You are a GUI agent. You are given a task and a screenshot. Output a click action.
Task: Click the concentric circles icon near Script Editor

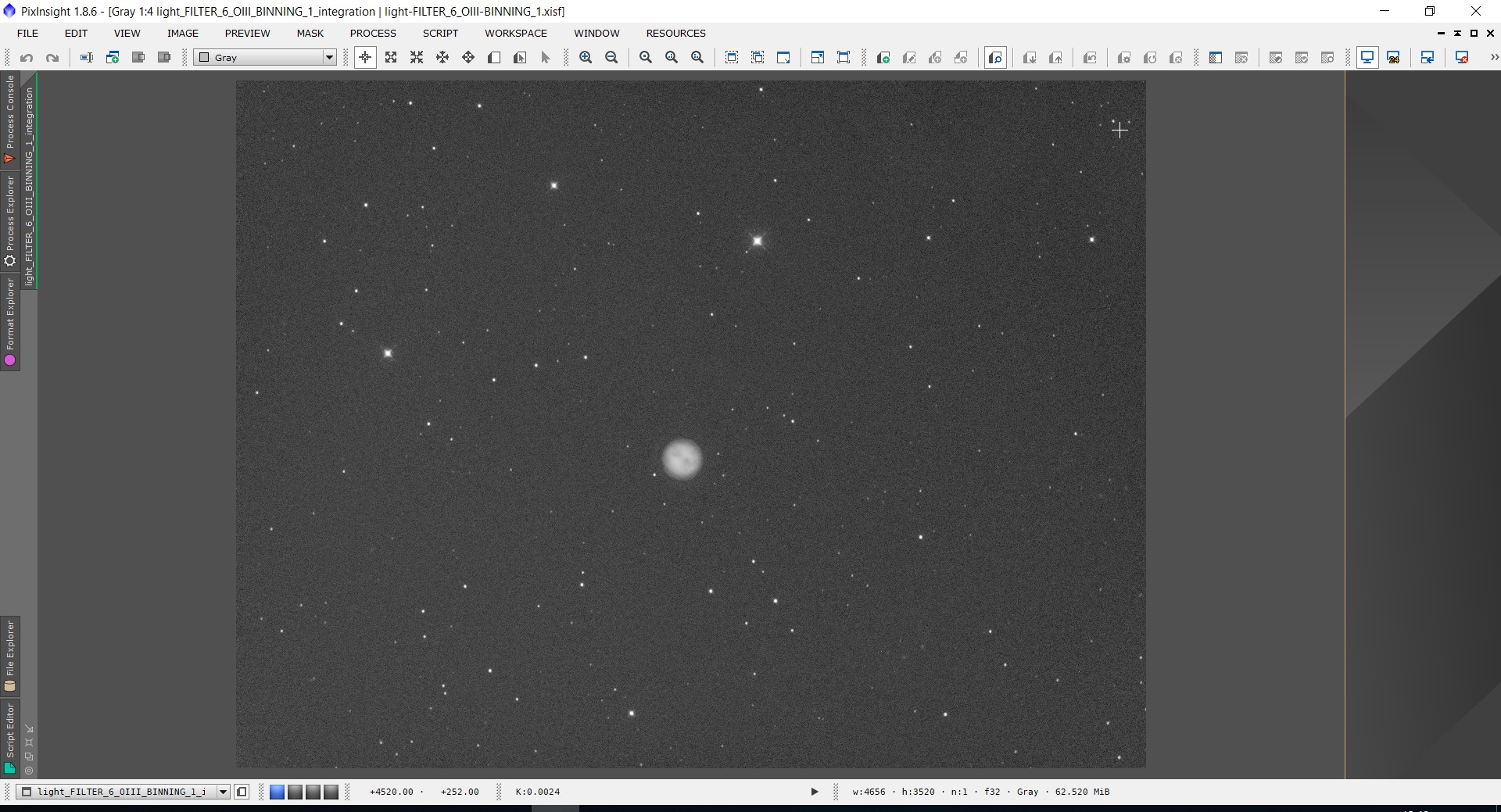click(29, 771)
